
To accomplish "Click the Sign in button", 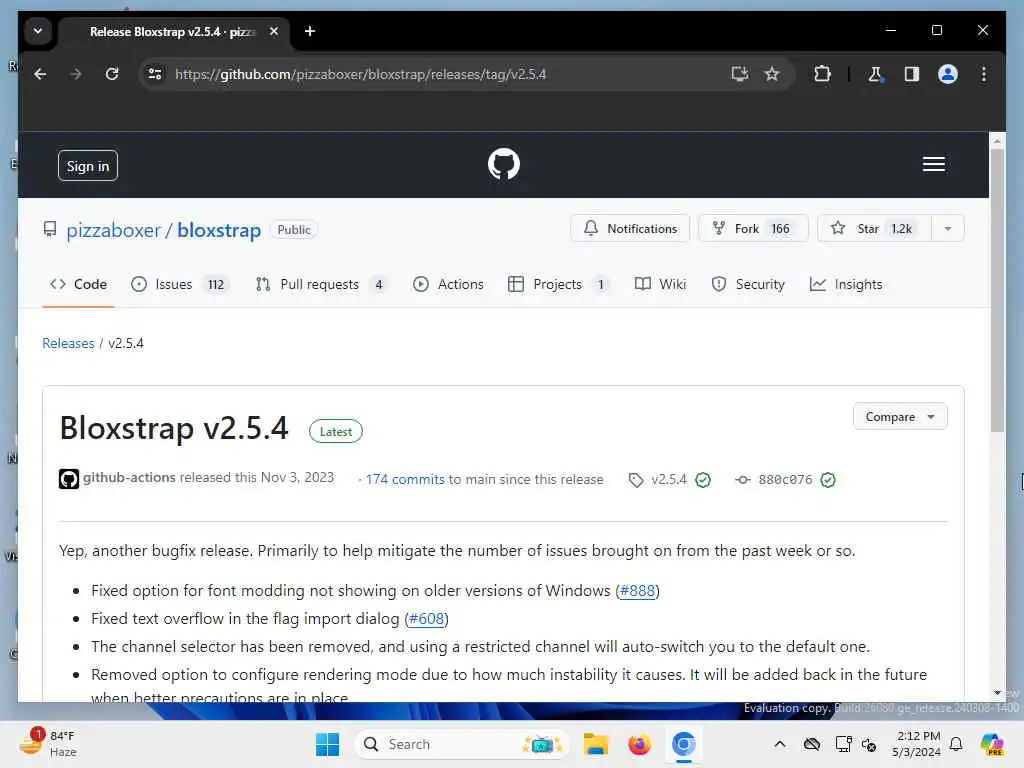I will [x=88, y=166].
